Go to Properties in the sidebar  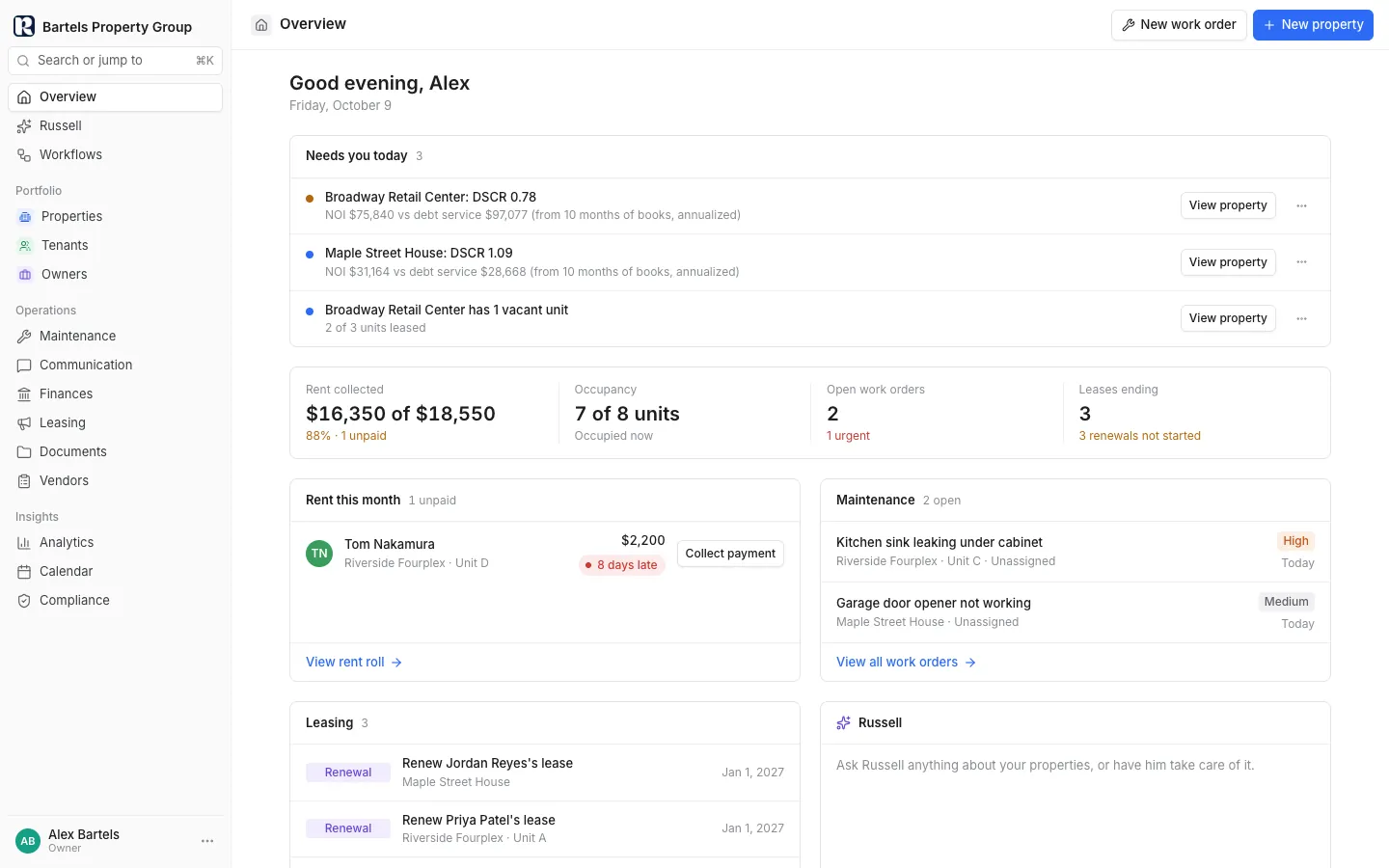pos(116,217)
